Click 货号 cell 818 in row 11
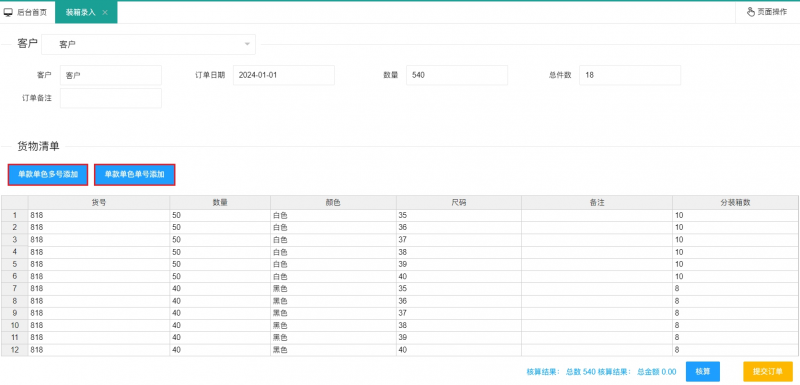The height and width of the screenshot is (385, 800). (x=99, y=338)
